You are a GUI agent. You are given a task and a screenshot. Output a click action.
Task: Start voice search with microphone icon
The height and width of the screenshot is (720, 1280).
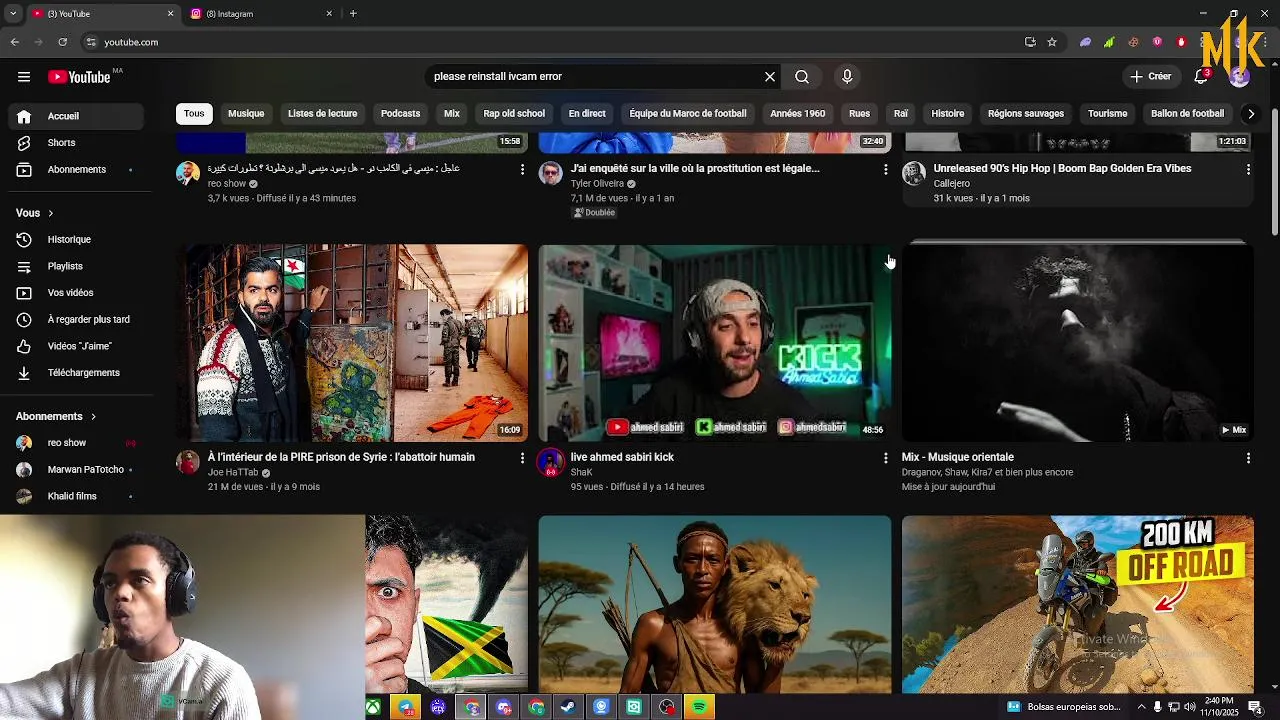click(x=847, y=77)
